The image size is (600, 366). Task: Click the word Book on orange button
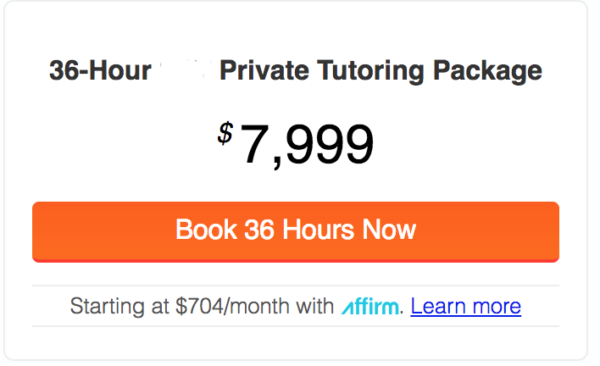(x=206, y=230)
